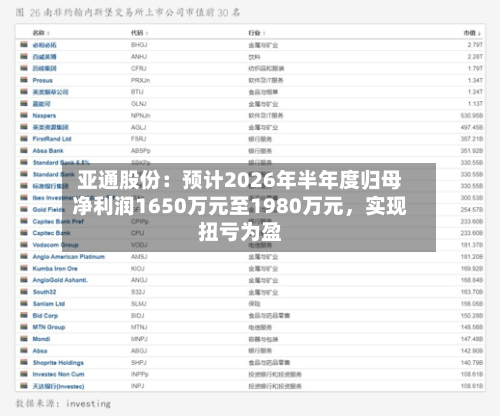Click the flag icon beside Sanlam Ltd
The width and height of the screenshot is (500, 416).
pyautogui.click(x=24, y=303)
